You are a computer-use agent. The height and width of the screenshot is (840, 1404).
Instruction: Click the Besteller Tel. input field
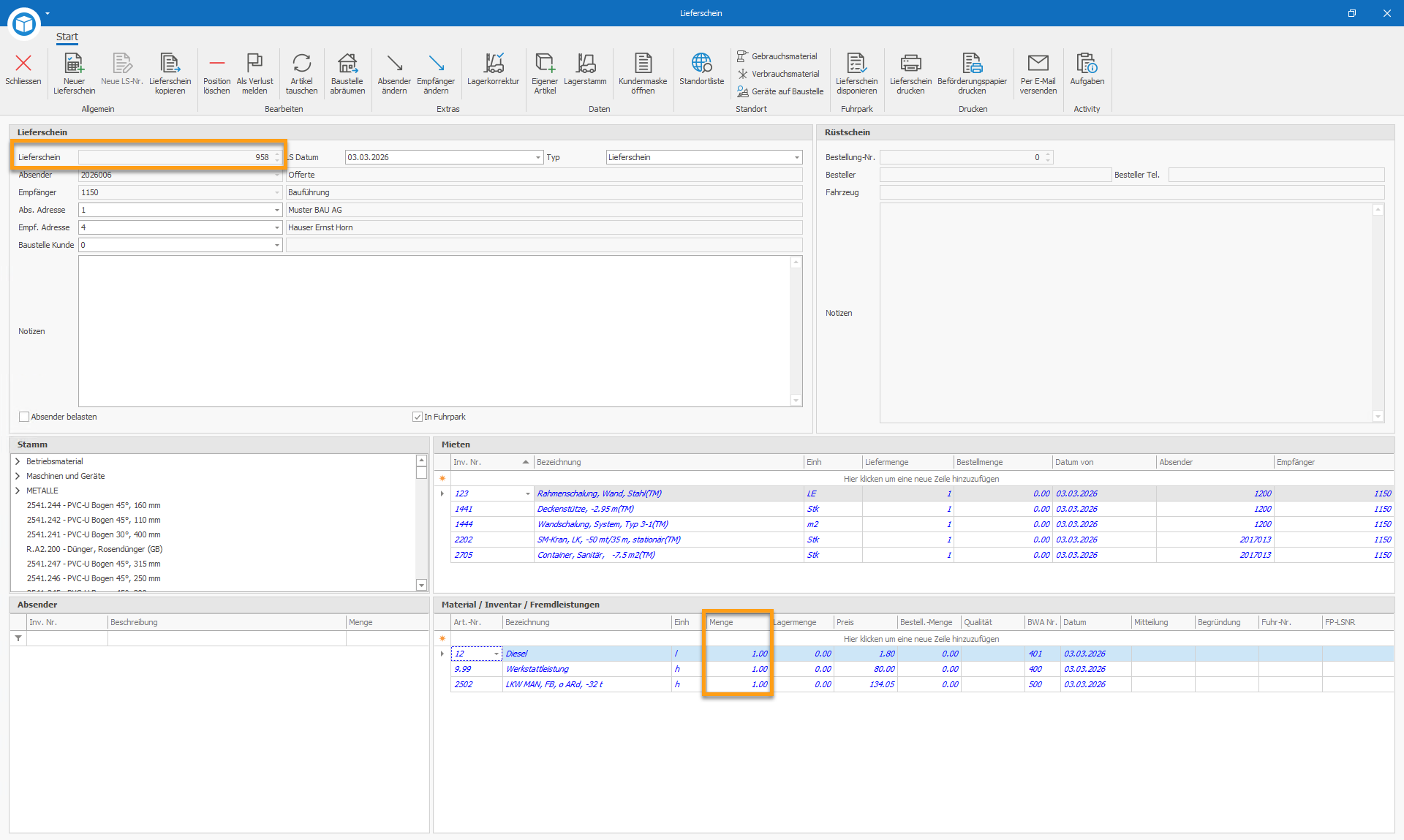[x=1276, y=175]
